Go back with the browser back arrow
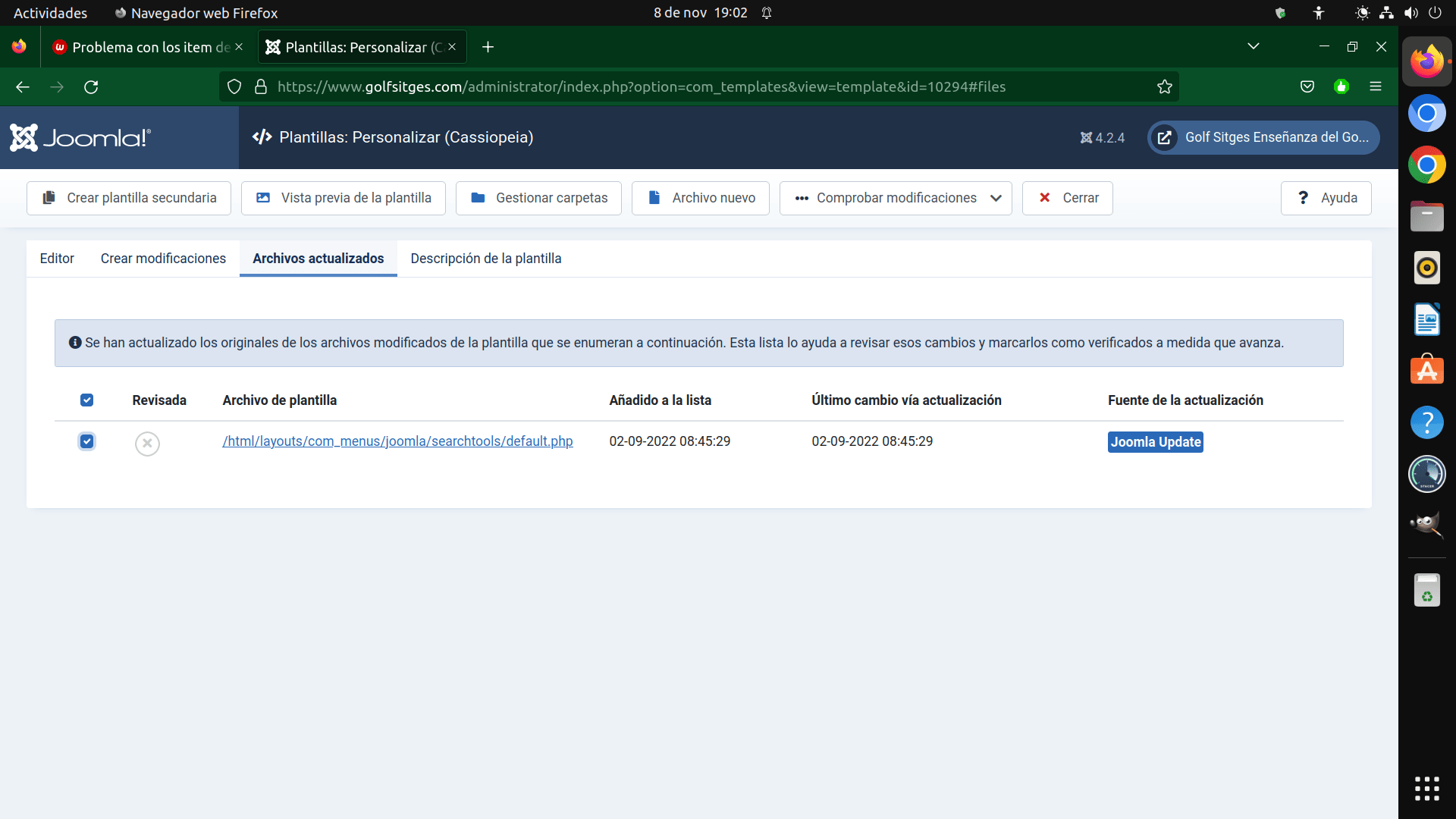This screenshot has width=1456, height=819. [x=23, y=87]
